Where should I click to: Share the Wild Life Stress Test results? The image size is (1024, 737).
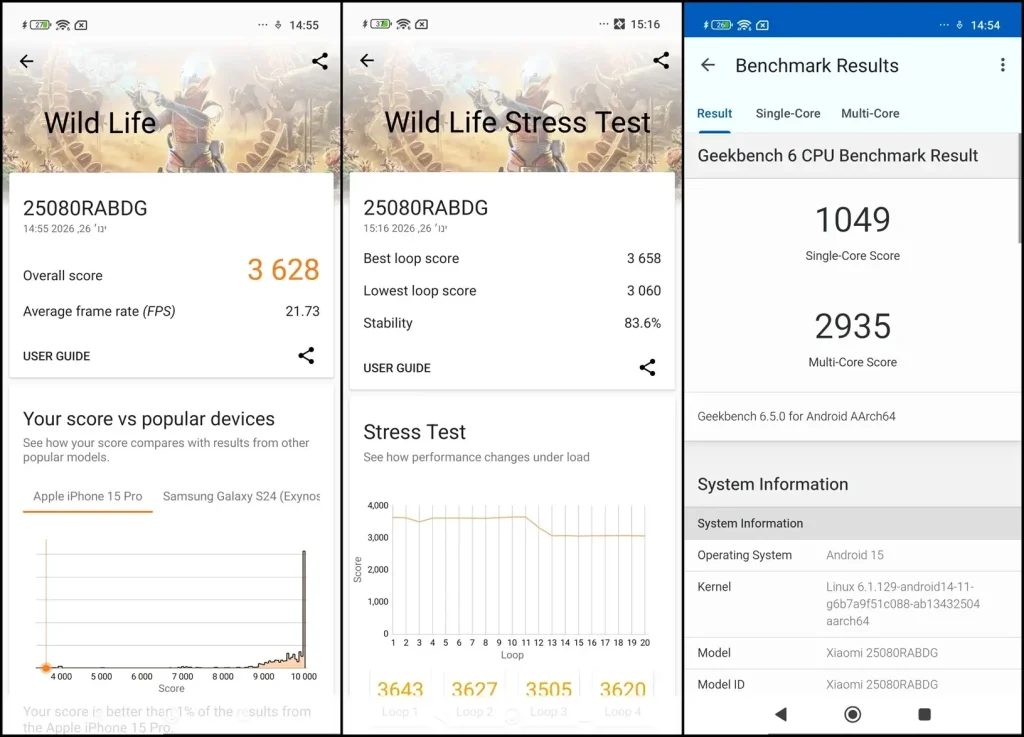(660, 61)
